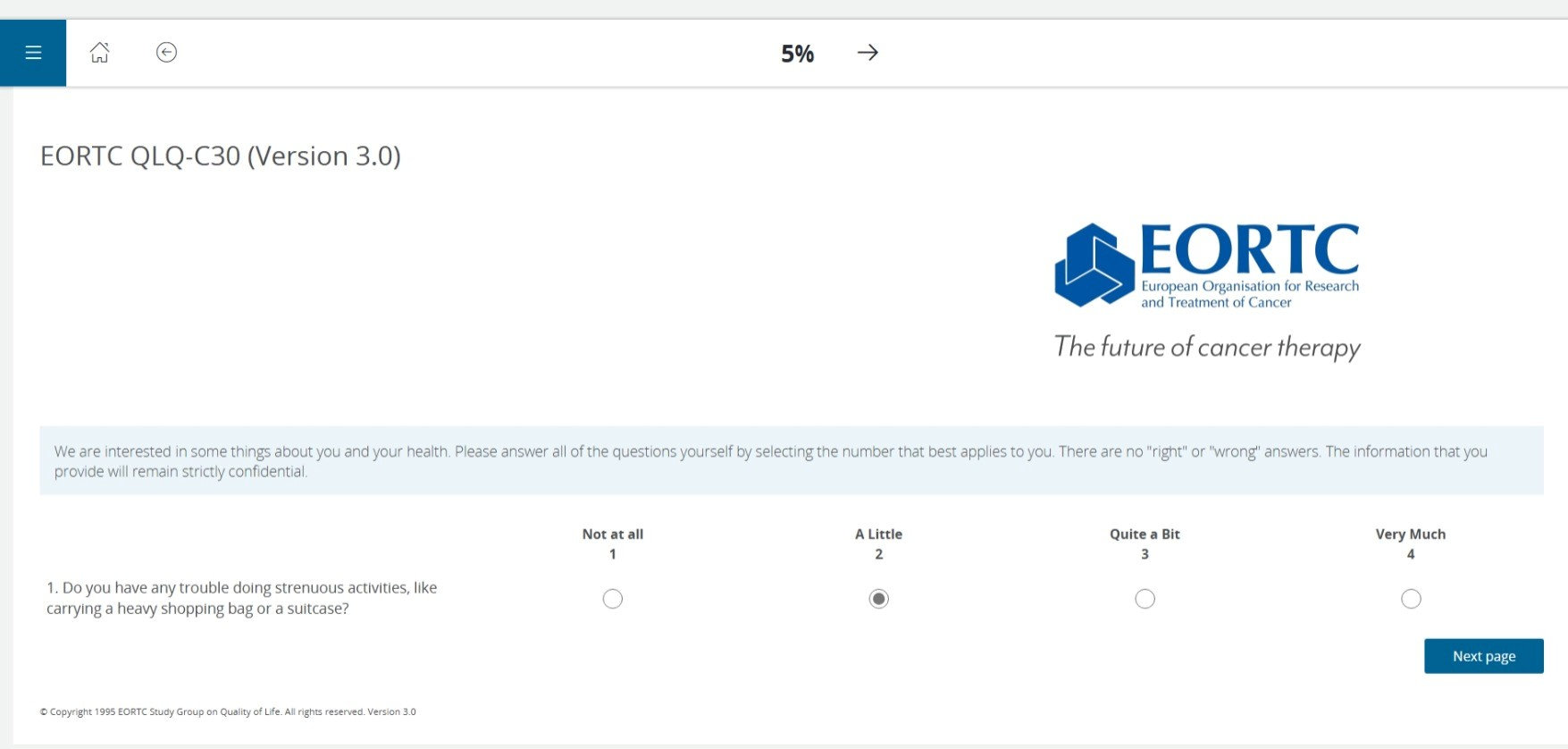Select the 'Not at all' radio option
Image resolution: width=1568 pixels, height=749 pixels.
(x=613, y=599)
